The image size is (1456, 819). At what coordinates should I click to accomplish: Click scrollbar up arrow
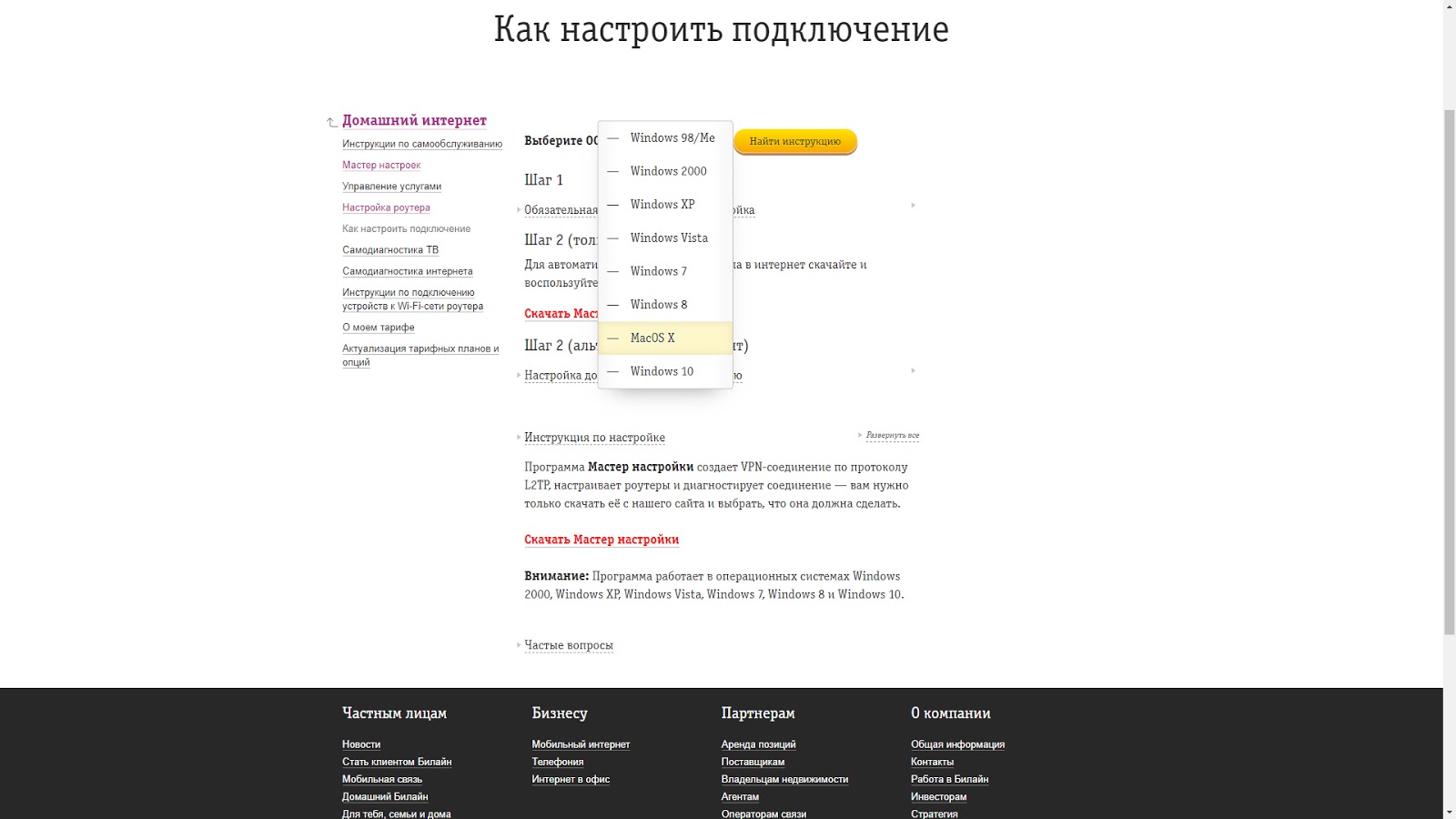tap(1450, 6)
